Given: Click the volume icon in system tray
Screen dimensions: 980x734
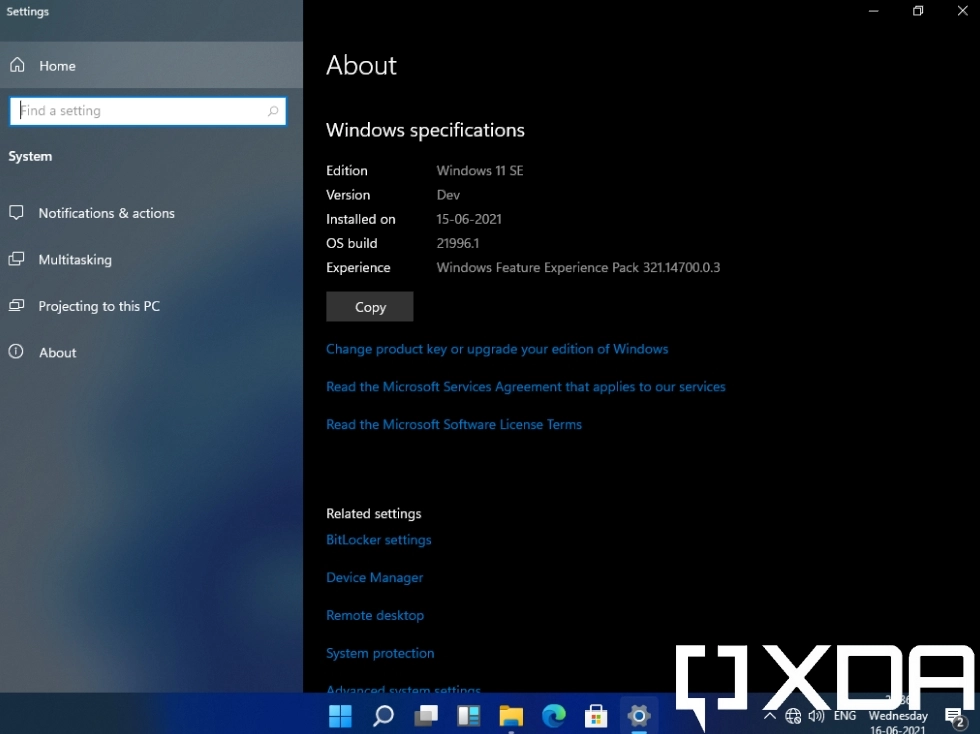Looking at the screenshot, I should [x=816, y=716].
